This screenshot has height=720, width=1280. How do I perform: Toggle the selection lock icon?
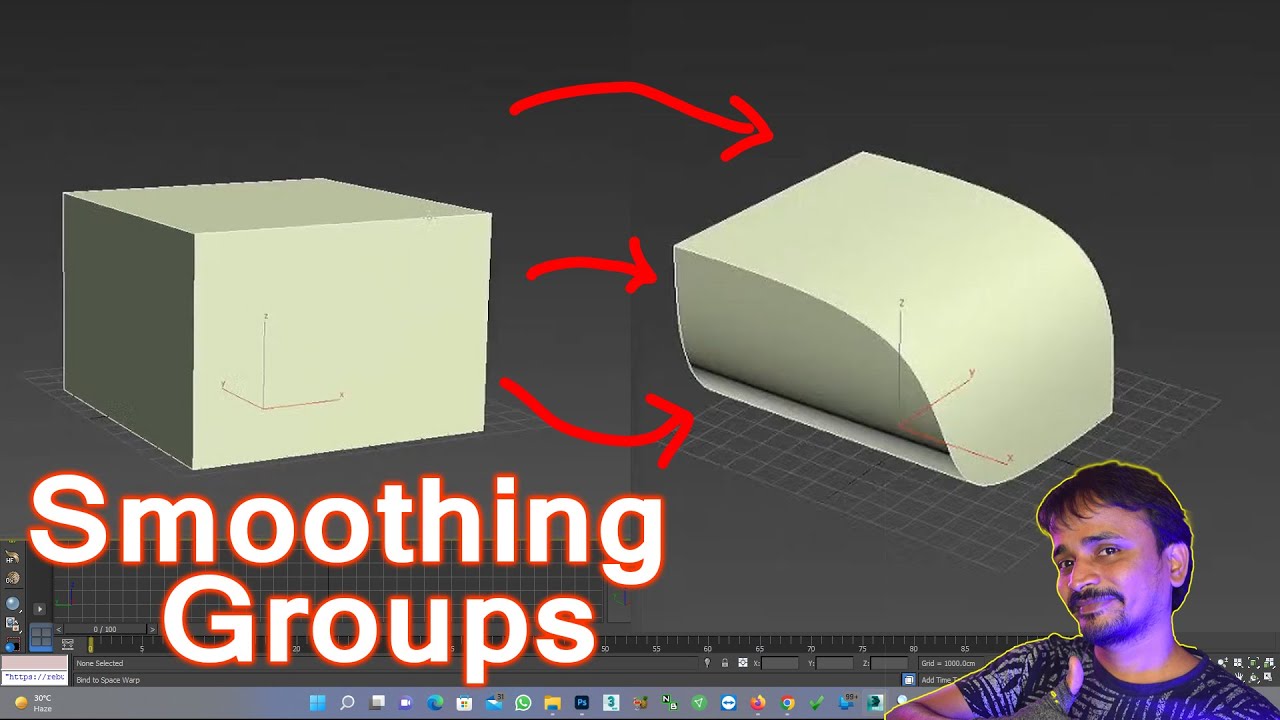click(x=724, y=663)
